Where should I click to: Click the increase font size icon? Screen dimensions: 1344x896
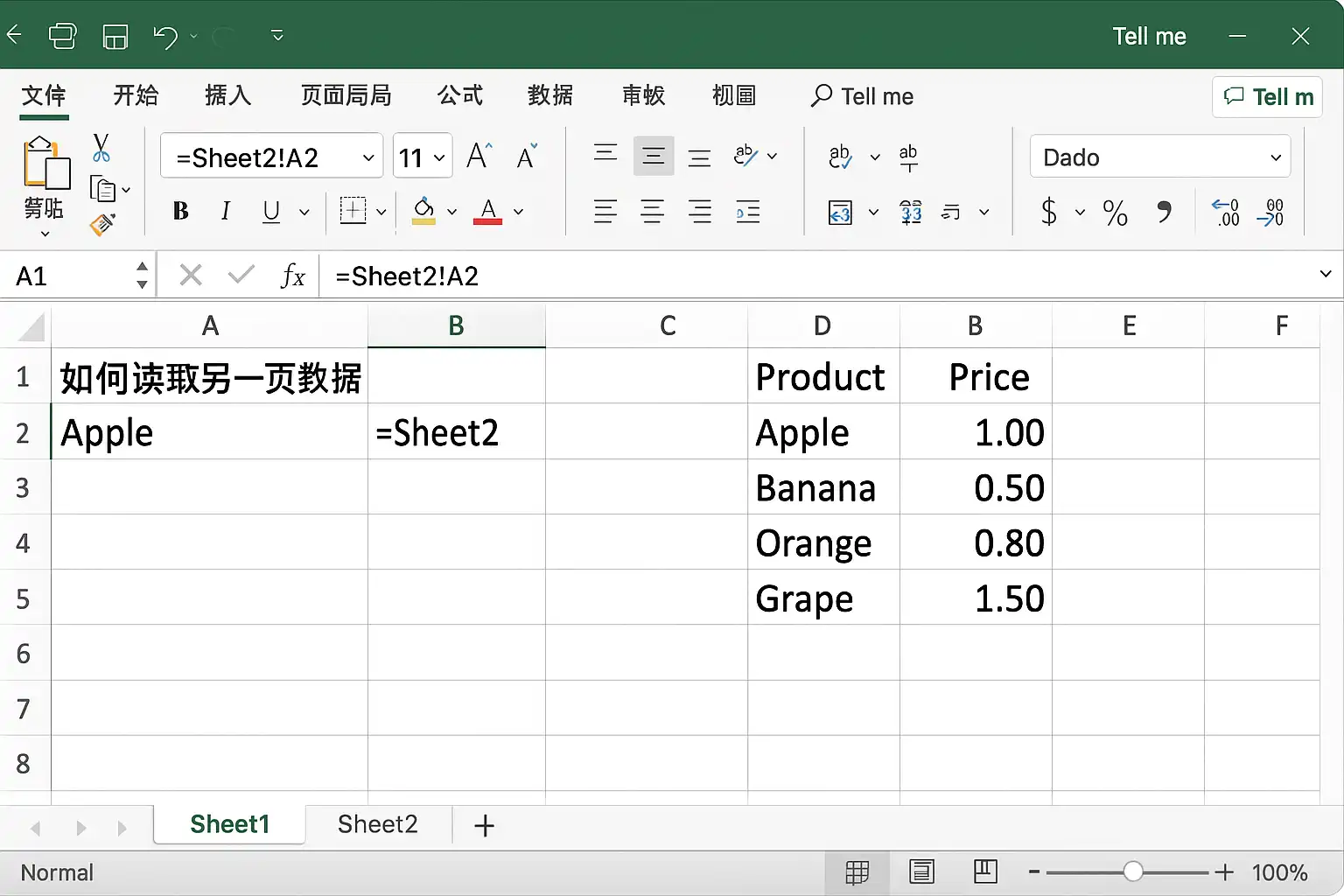pyautogui.click(x=479, y=157)
